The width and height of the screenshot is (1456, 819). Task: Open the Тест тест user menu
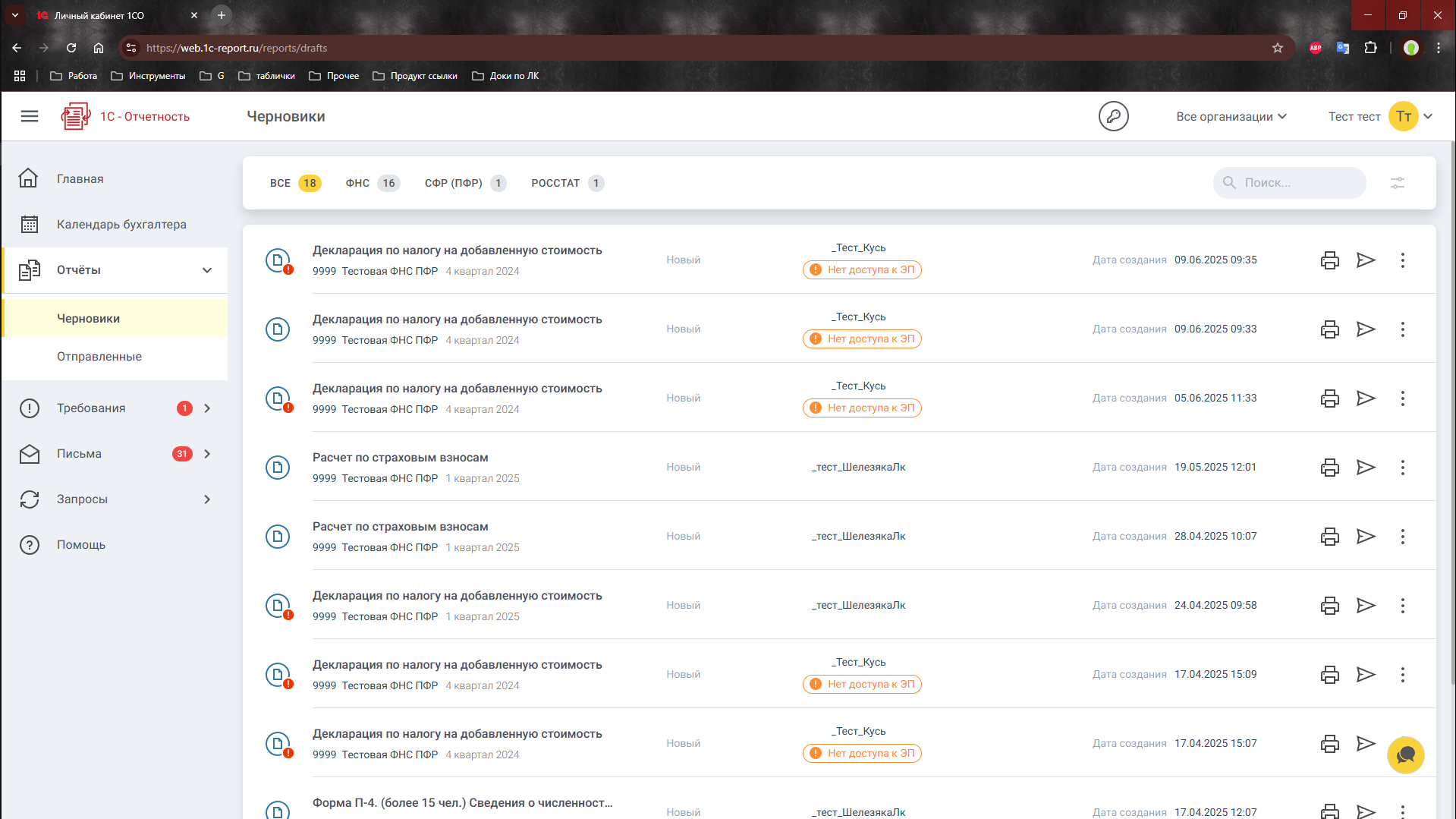click(x=1379, y=116)
